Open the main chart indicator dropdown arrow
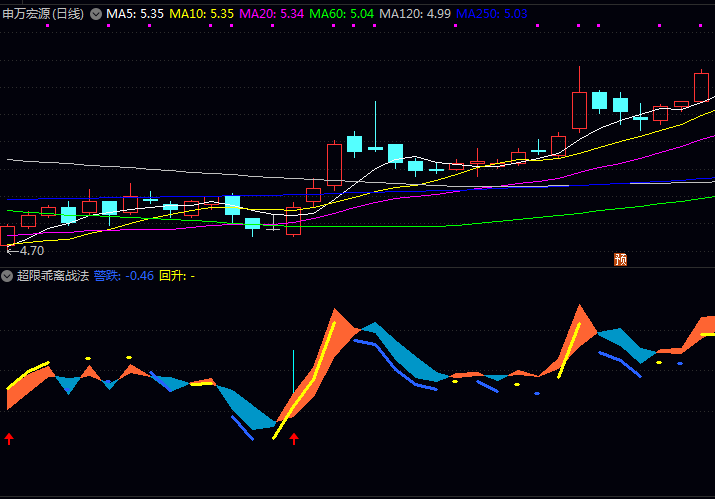Image resolution: width=715 pixels, height=499 pixels. pos(96,14)
